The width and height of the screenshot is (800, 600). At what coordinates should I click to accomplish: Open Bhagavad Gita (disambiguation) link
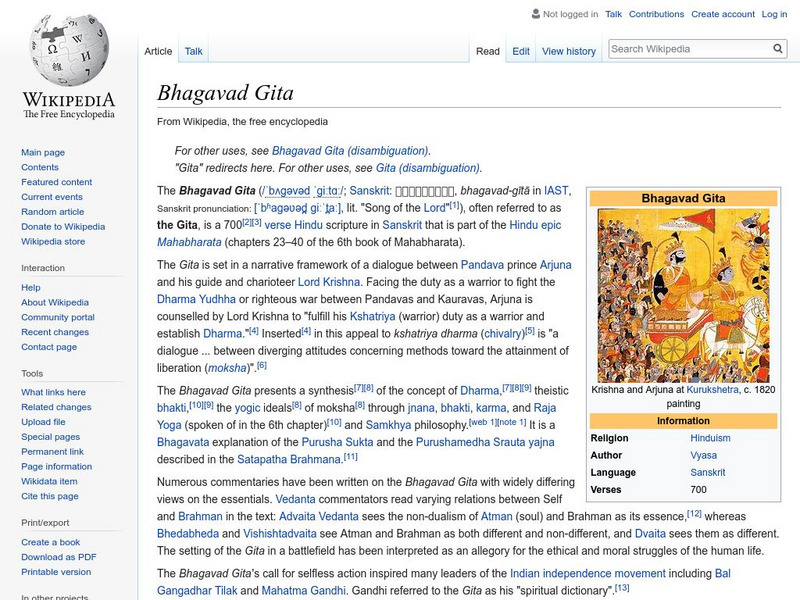pyautogui.click(x=350, y=151)
